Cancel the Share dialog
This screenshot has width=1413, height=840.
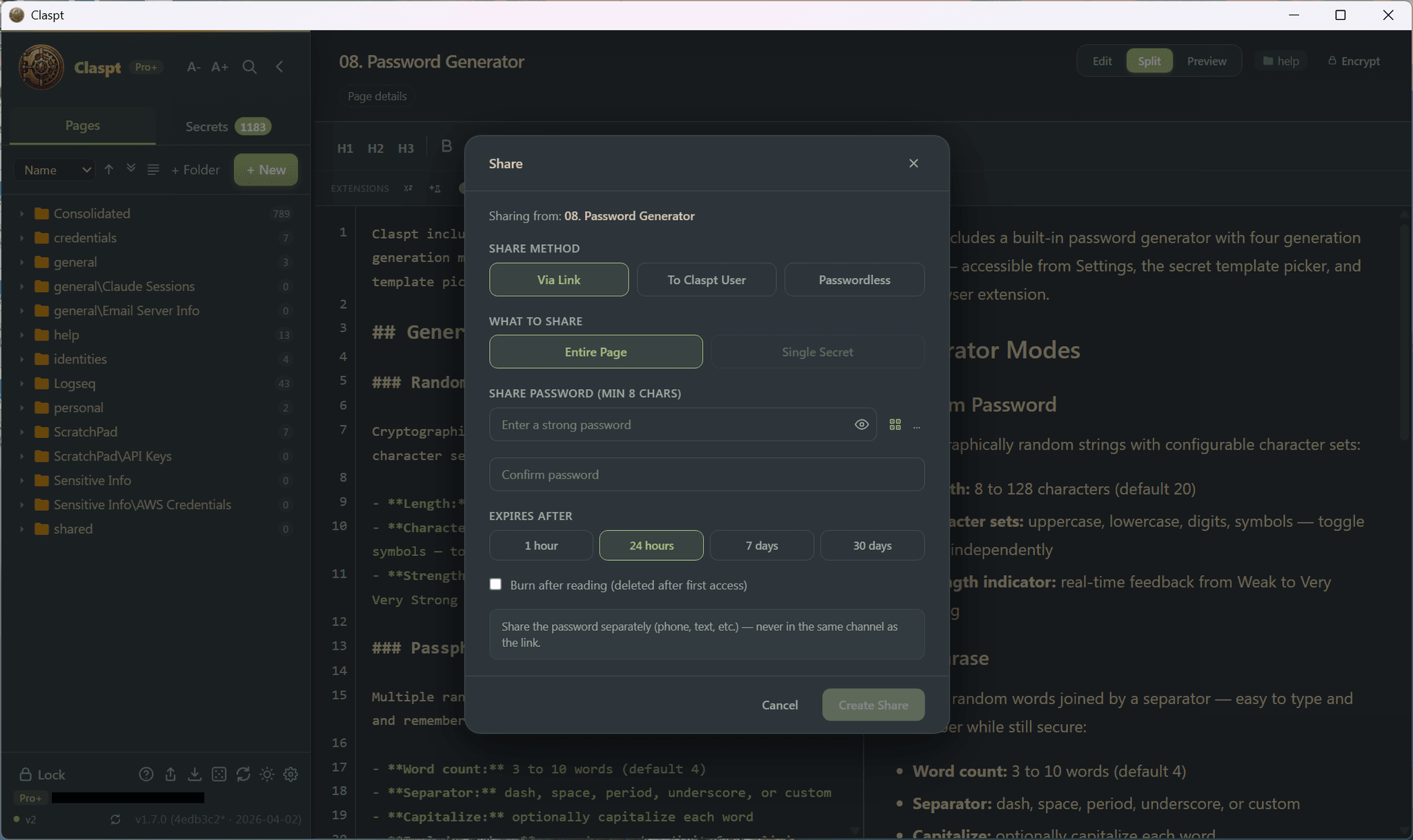tap(780, 705)
